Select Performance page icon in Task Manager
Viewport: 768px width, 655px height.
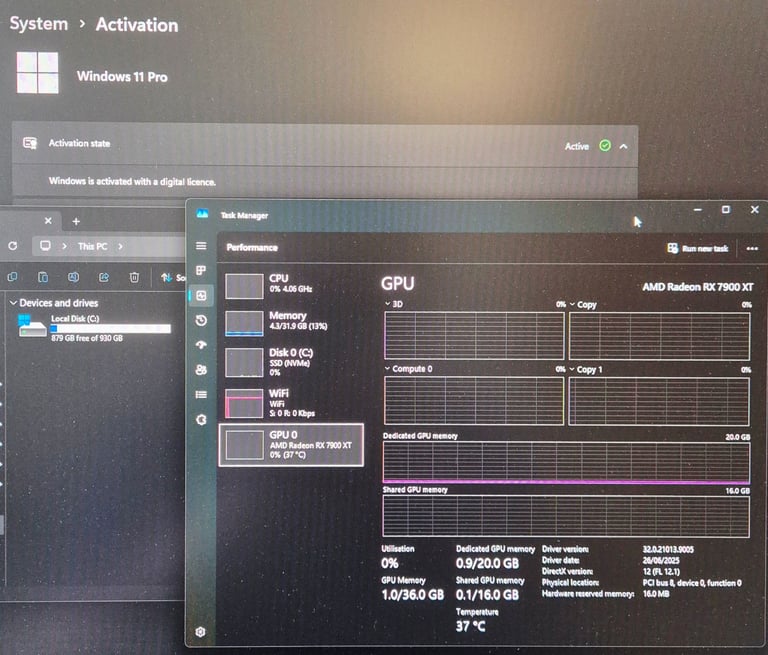tap(201, 295)
